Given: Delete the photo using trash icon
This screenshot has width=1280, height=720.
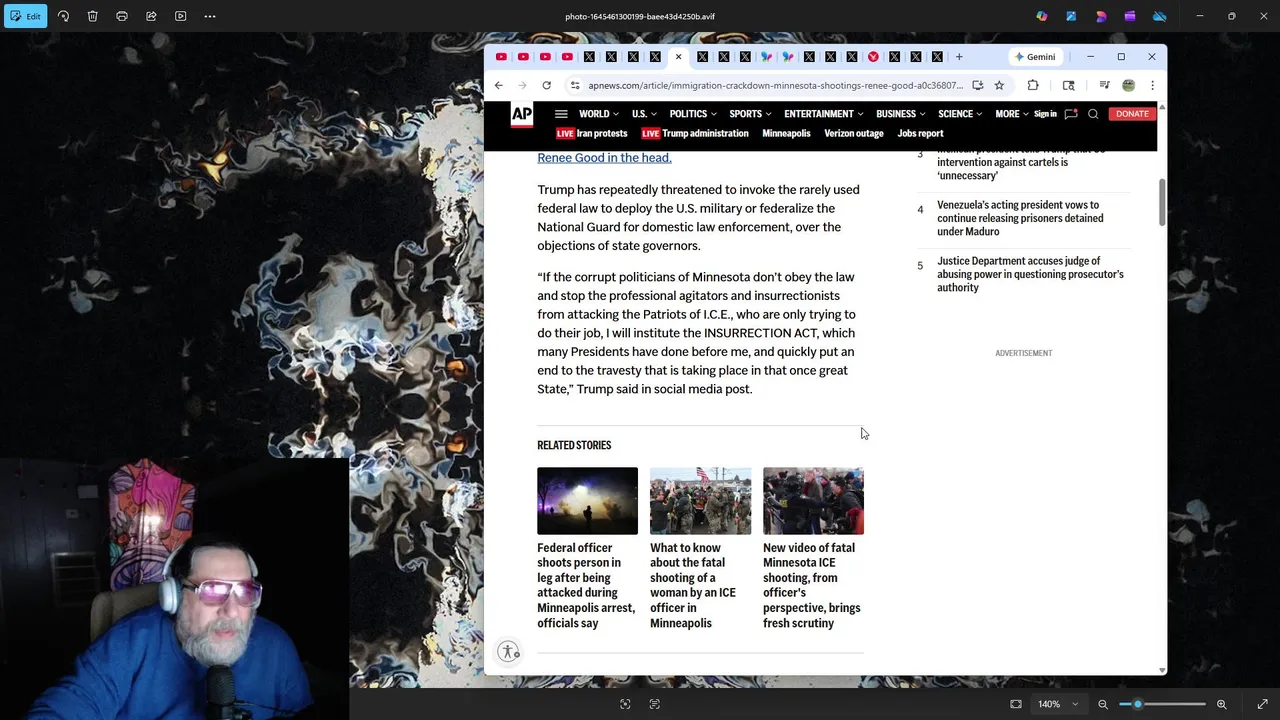Looking at the screenshot, I should 92,16.
